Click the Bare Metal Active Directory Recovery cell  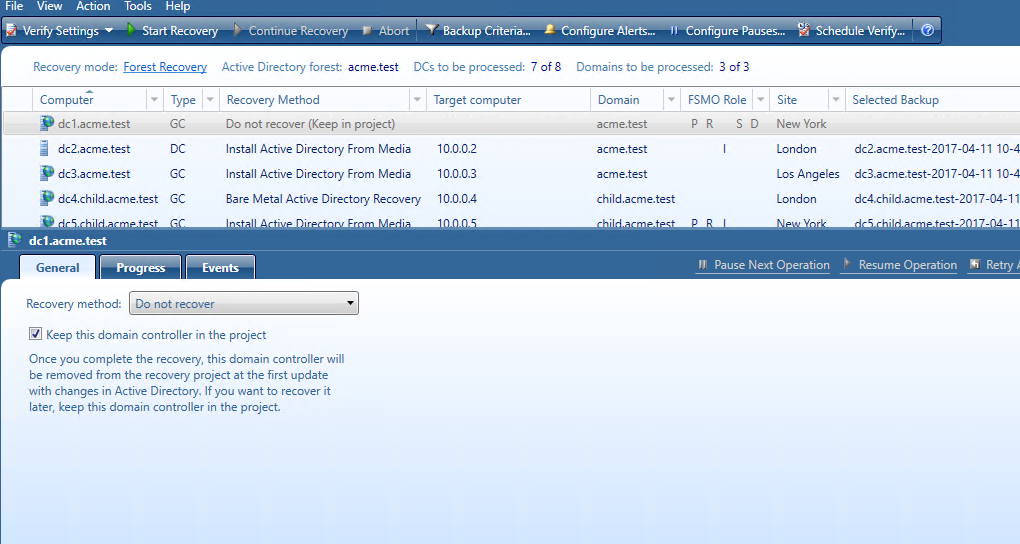coord(323,198)
